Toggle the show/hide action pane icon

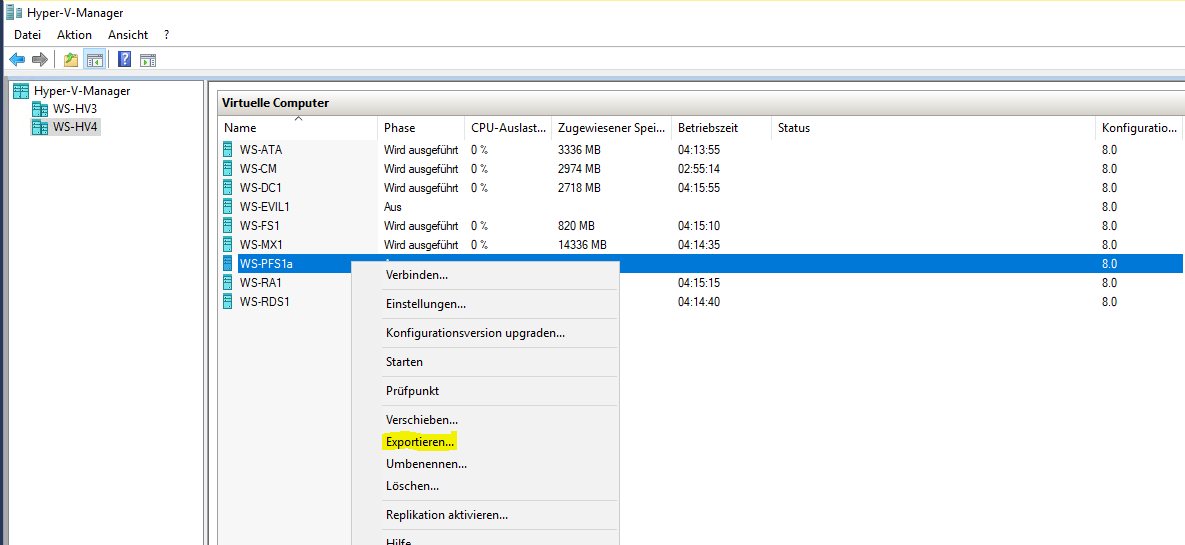pyautogui.click(x=148, y=60)
